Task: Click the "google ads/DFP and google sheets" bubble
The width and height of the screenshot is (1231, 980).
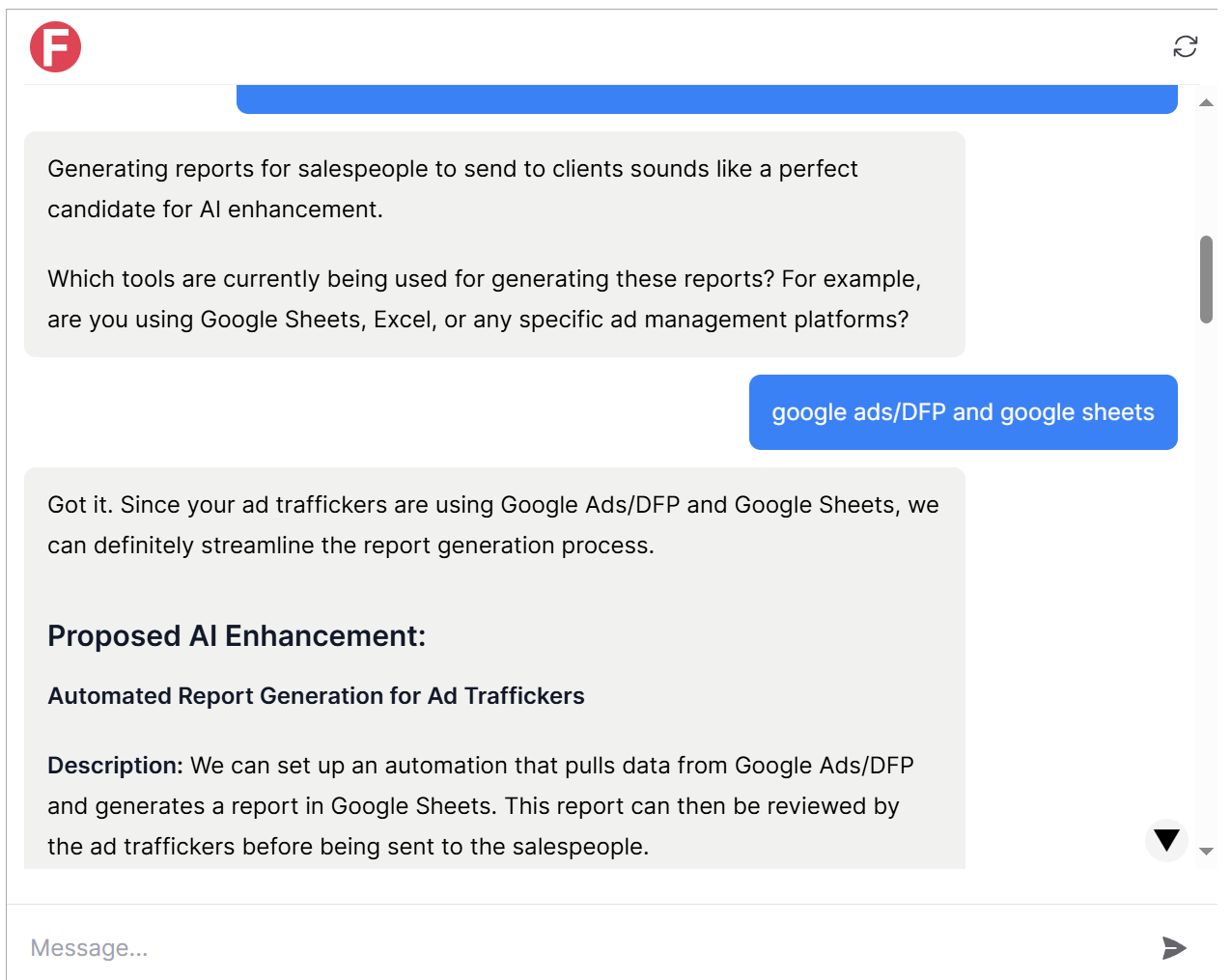Action: click(963, 412)
